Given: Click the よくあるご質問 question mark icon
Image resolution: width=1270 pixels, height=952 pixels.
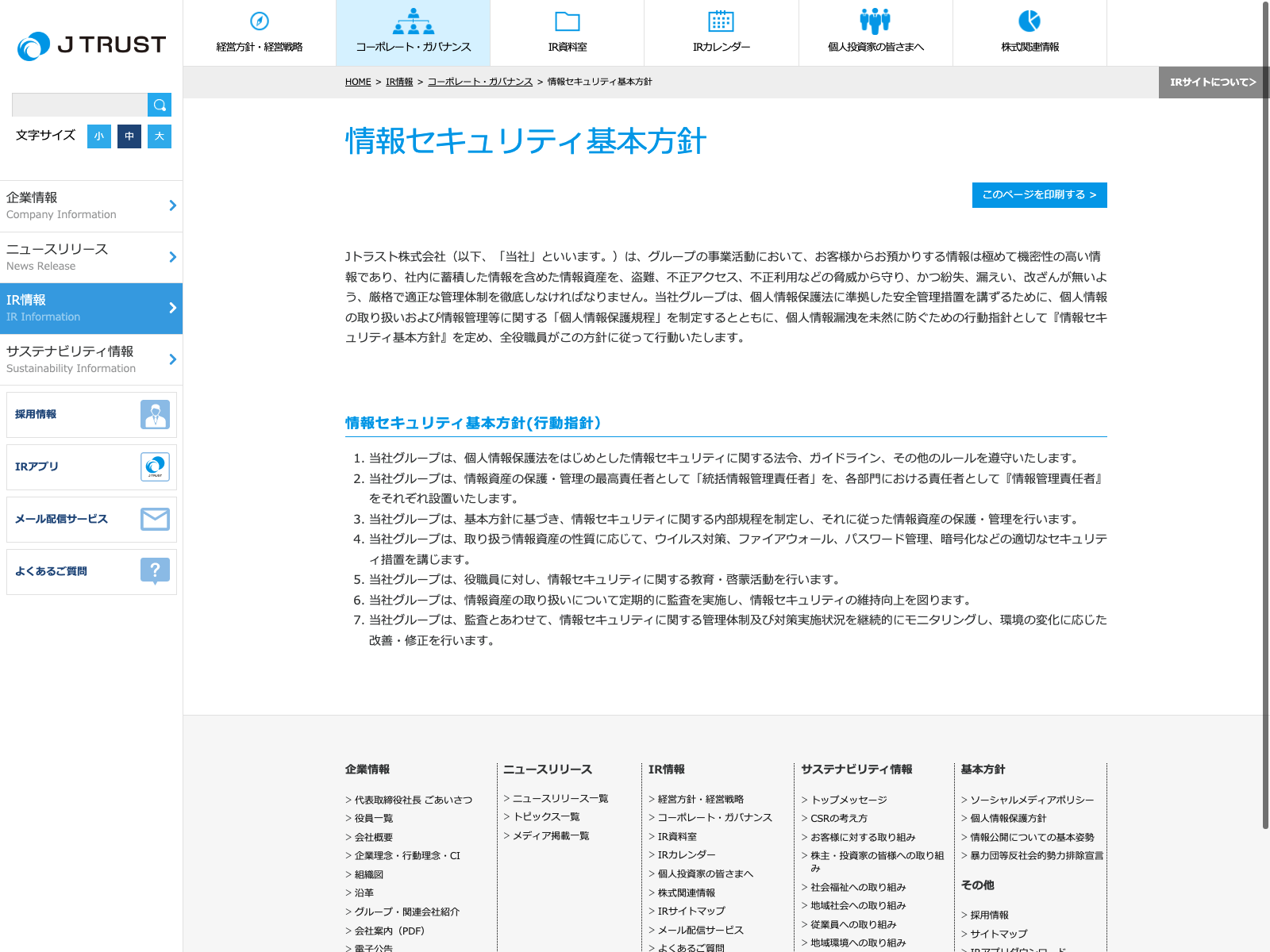Looking at the screenshot, I should point(155,570).
